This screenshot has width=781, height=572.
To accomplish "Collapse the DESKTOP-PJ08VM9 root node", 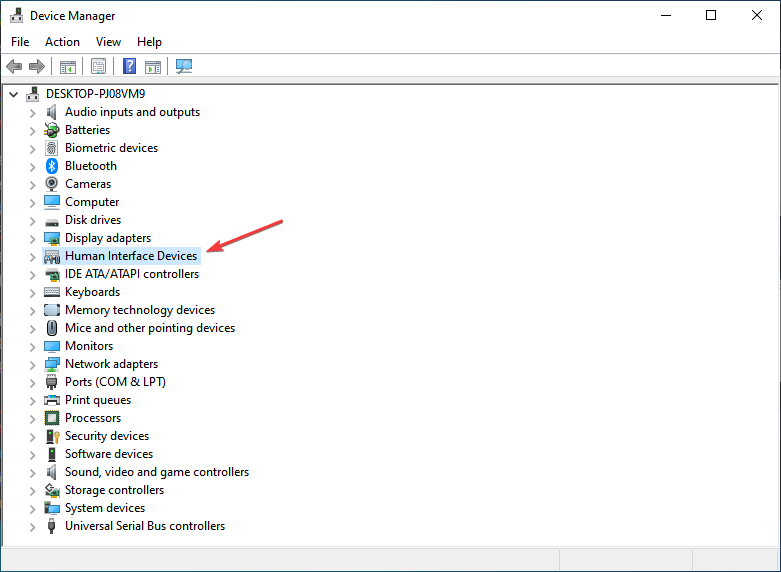I will pyautogui.click(x=13, y=94).
